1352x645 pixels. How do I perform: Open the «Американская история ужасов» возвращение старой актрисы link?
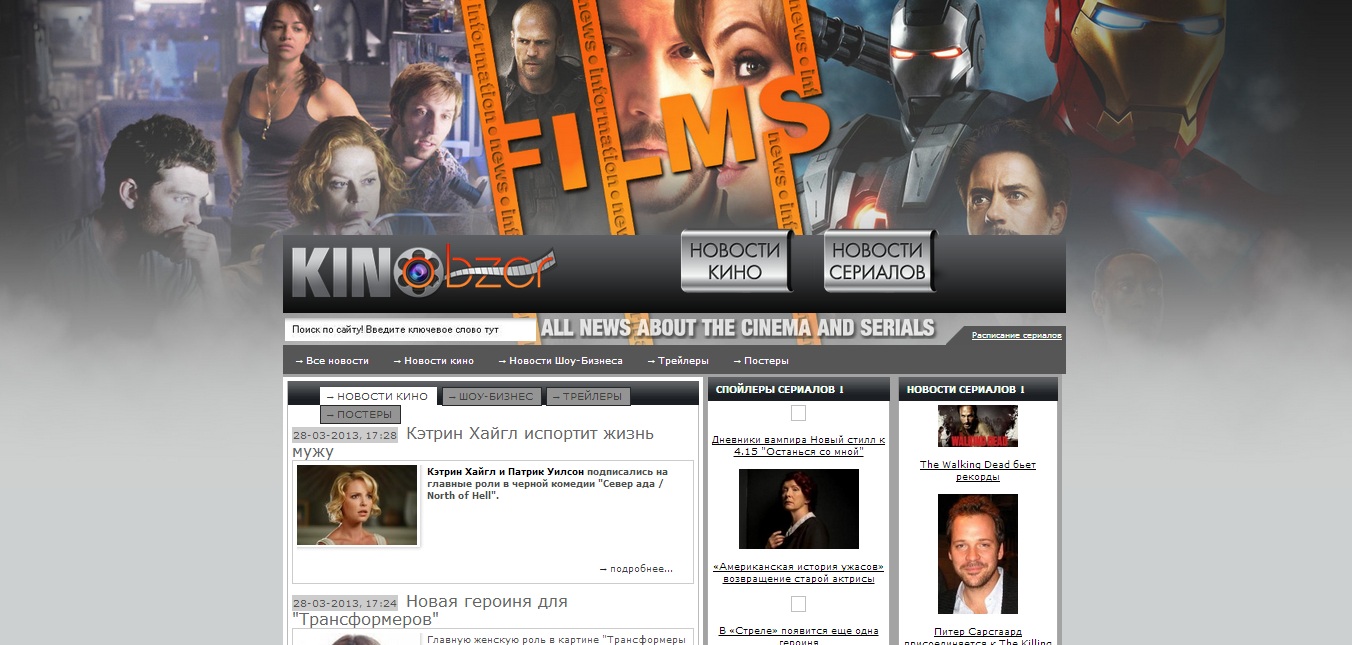tap(798, 573)
